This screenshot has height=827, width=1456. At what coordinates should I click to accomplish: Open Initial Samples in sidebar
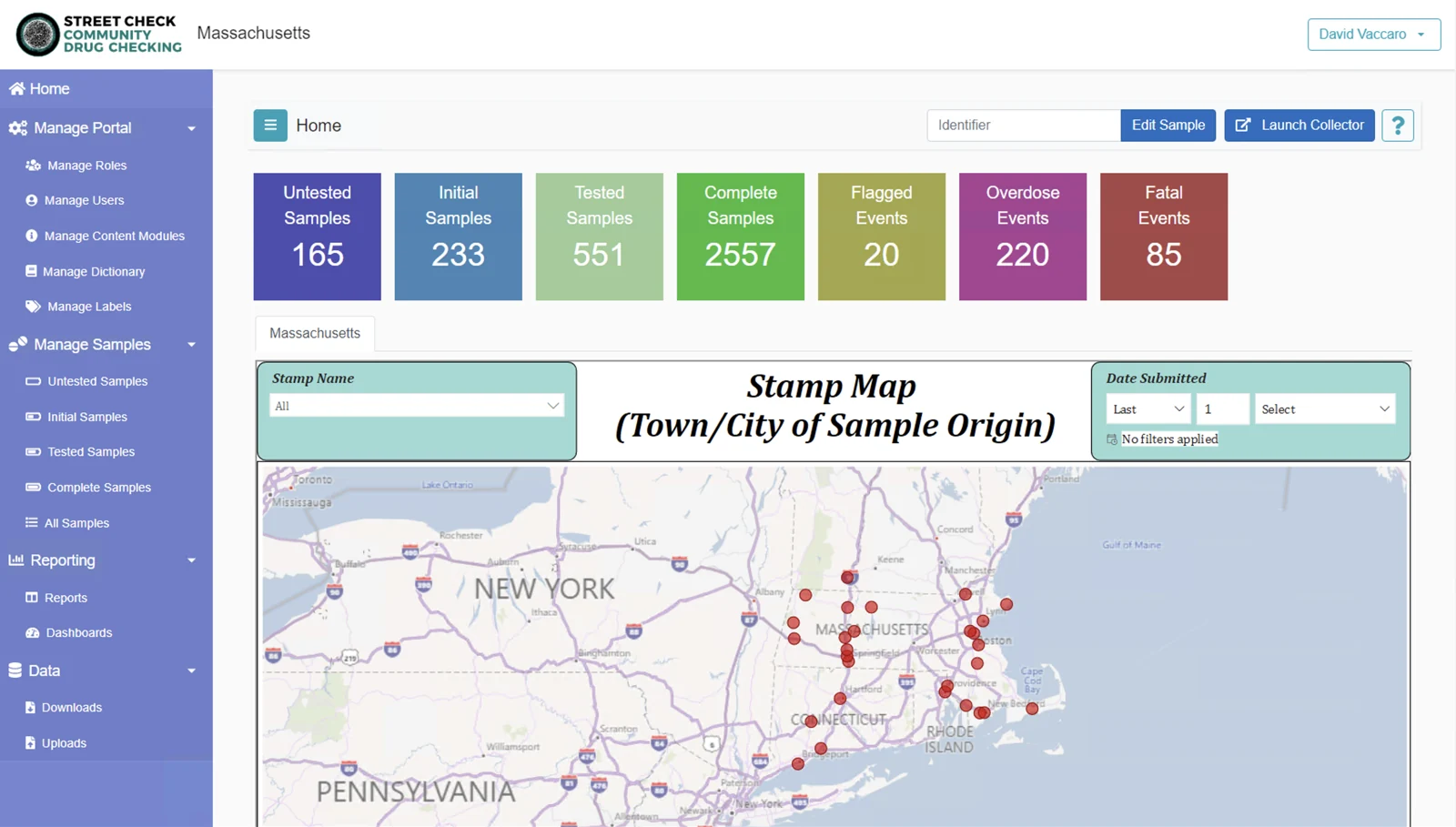(x=87, y=417)
